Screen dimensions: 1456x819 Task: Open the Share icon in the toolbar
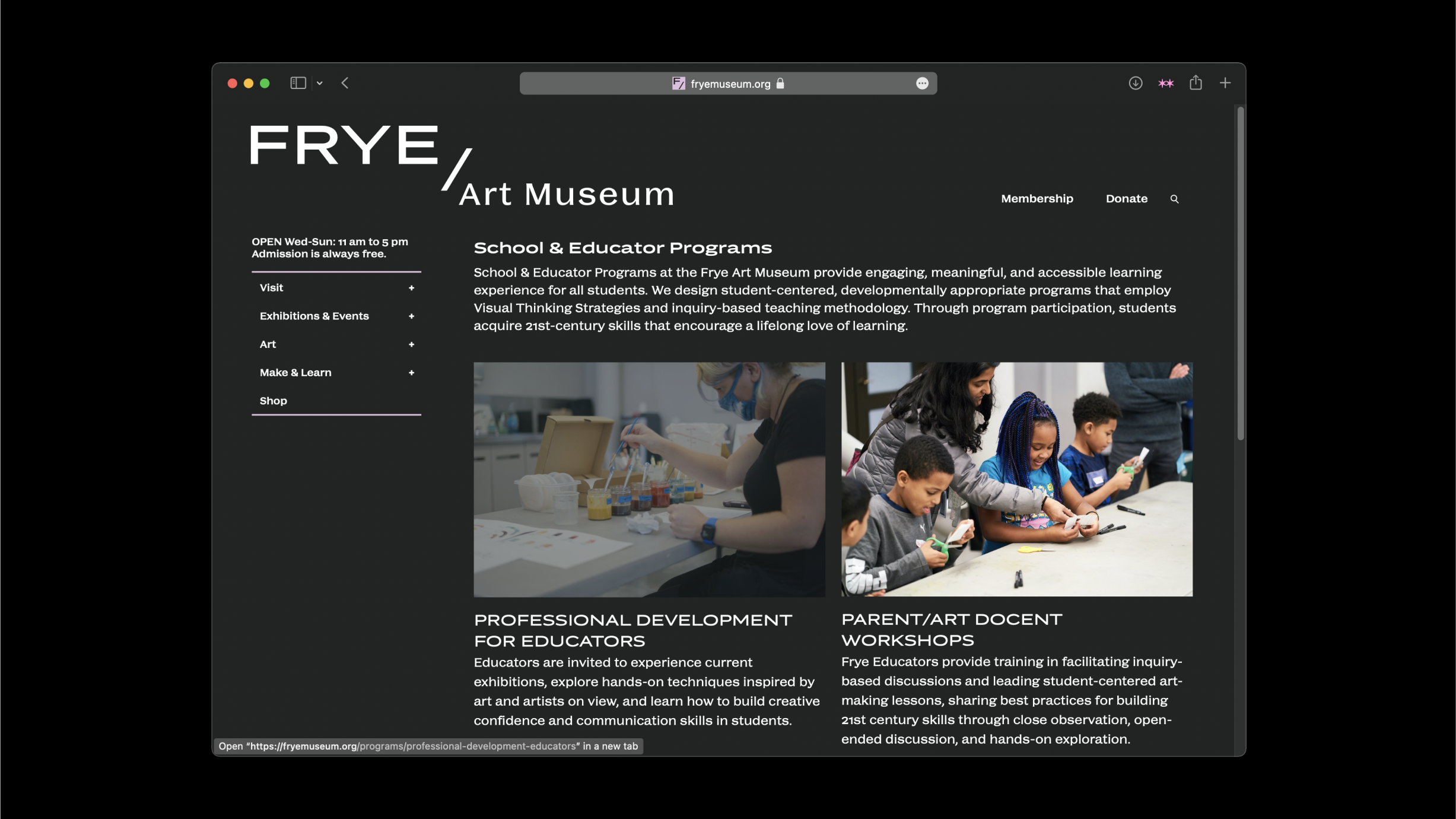pos(1196,83)
